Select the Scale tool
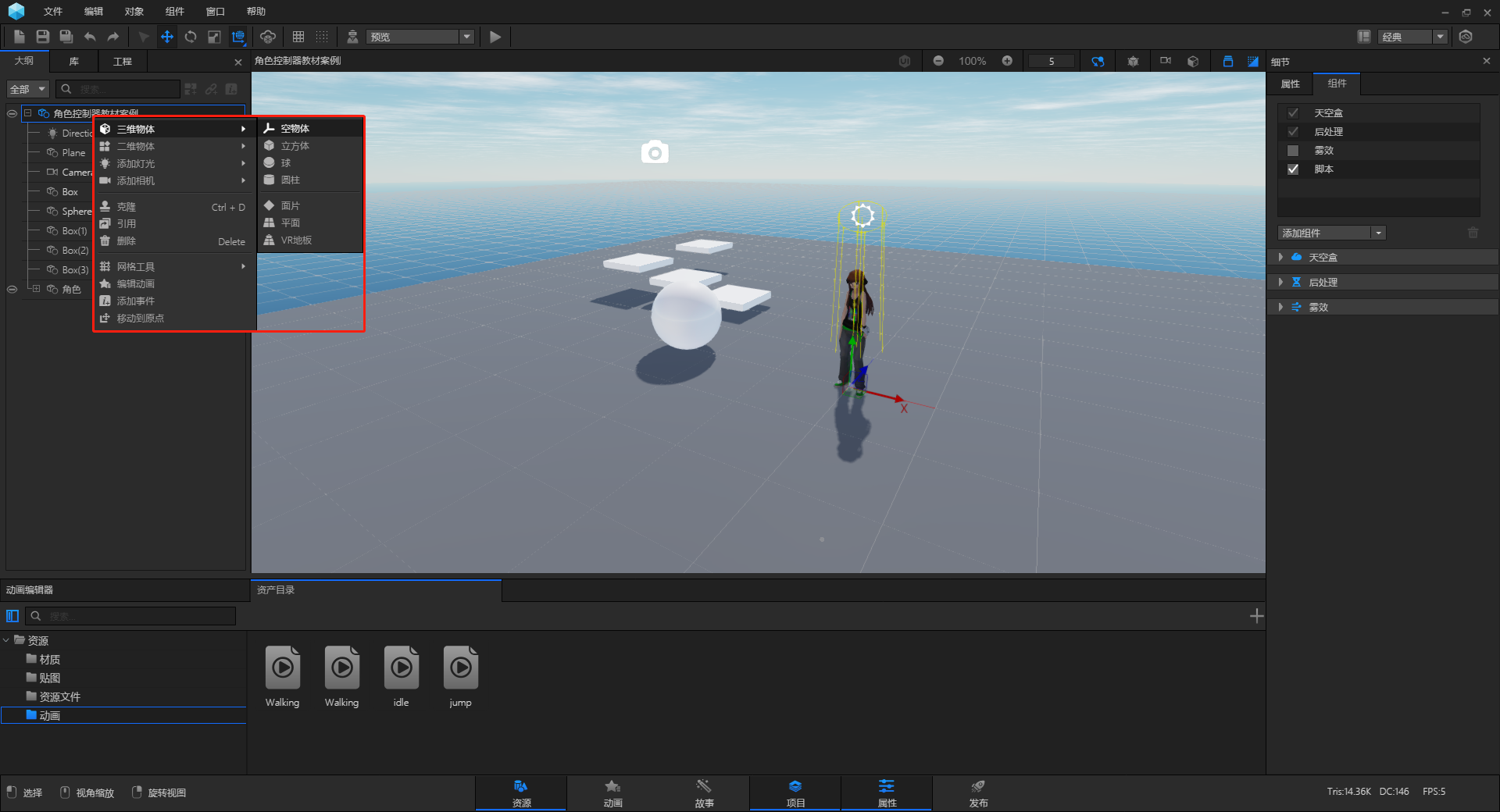The width and height of the screenshot is (1500, 812). click(214, 37)
